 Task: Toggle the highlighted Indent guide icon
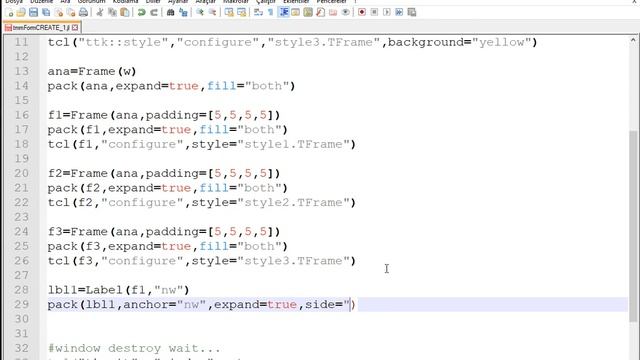[284, 12]
